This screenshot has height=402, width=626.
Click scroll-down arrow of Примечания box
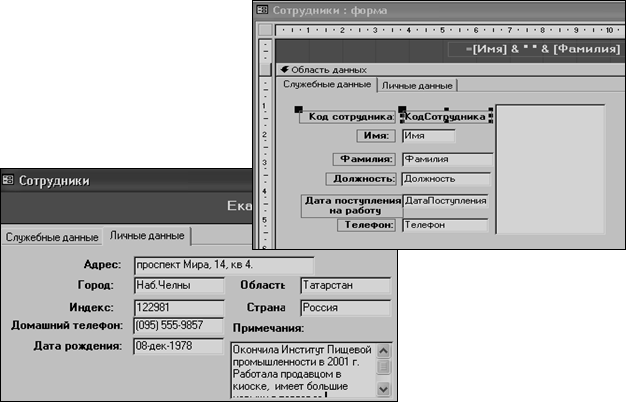(383, 388)
